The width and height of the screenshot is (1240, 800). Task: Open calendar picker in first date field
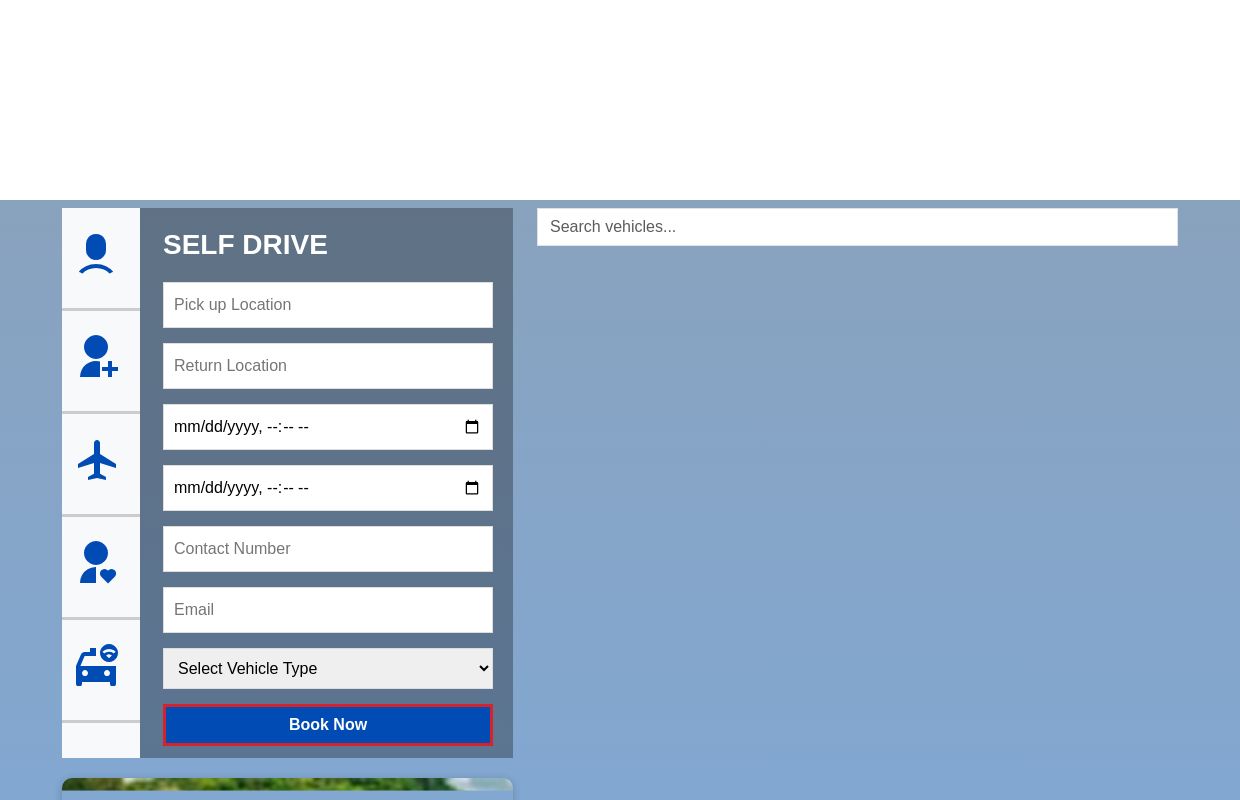pos(472,428)
